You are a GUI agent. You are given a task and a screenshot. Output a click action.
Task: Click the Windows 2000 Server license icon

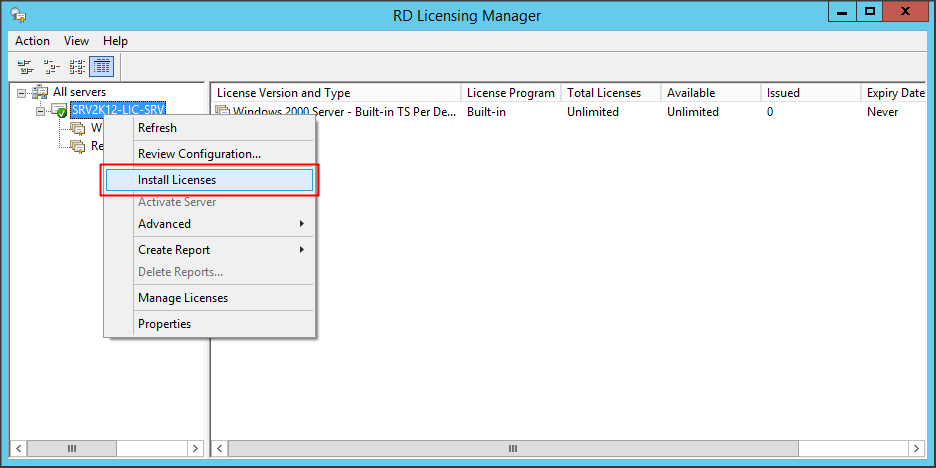[223, 112]
